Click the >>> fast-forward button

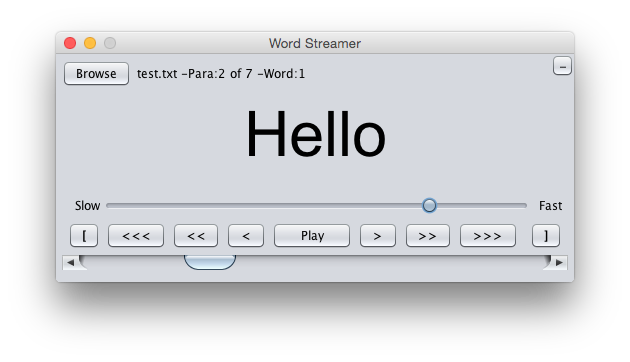point(487,235)
